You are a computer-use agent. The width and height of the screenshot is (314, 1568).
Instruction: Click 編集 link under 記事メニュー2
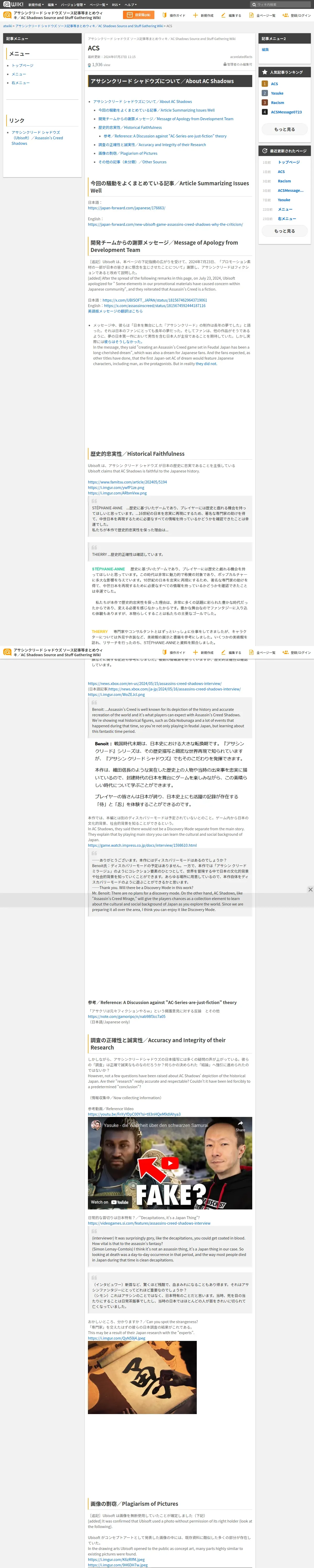tap(265, 49)
